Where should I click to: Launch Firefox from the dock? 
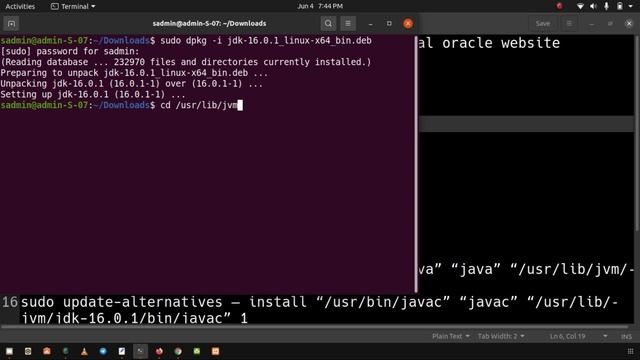(159, 351)
